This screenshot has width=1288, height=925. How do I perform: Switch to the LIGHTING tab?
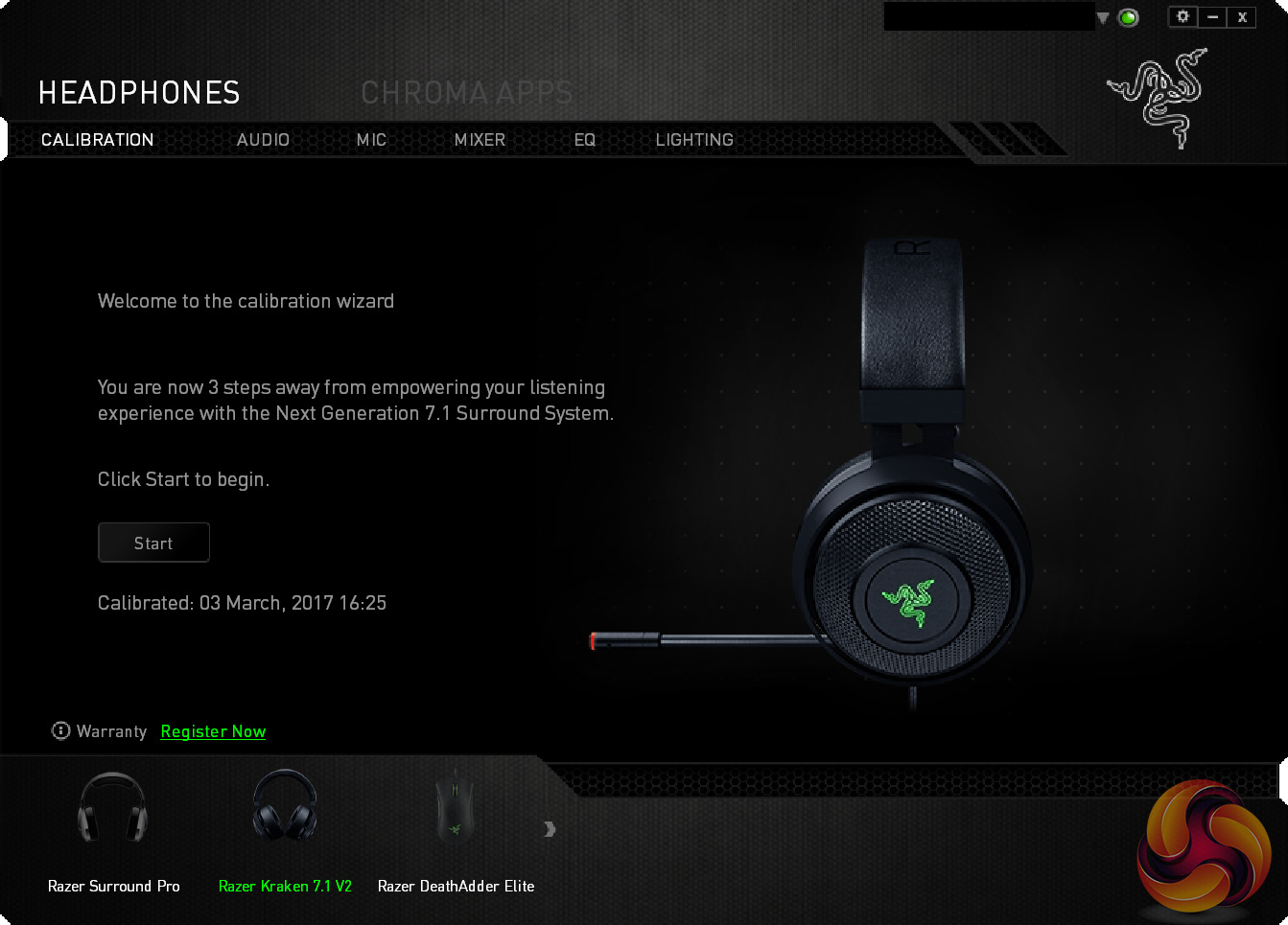point(694,140)
